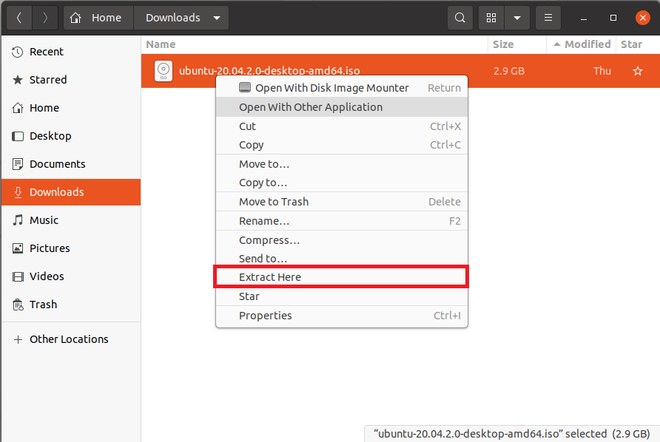Select Copy from the context menu
The image size is (660, 442).
[x=341, y=145]
